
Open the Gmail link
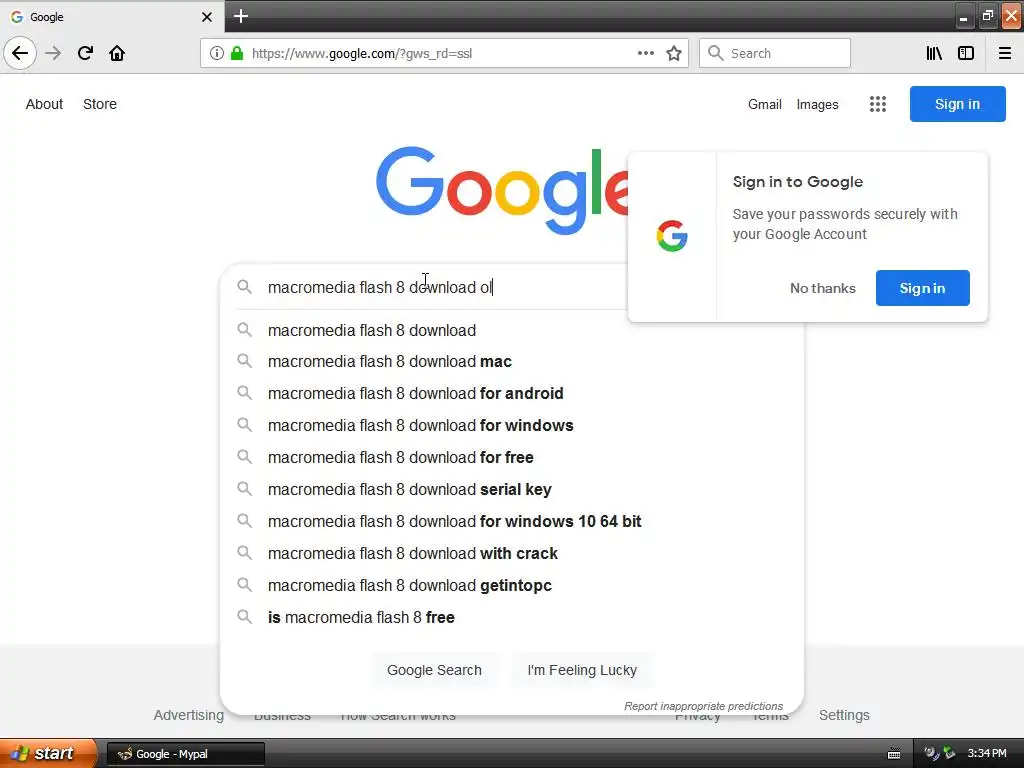pyautogui.click(x=765, y=104)
